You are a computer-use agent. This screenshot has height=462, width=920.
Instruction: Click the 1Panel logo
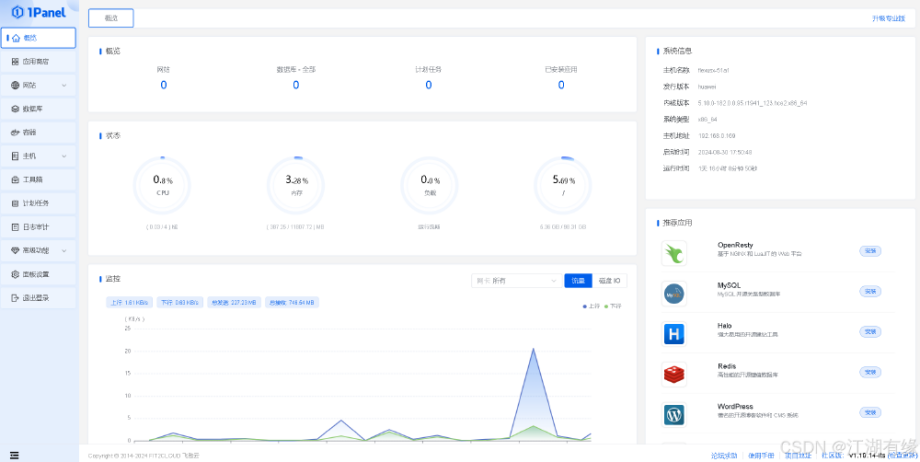click(39, 11)
